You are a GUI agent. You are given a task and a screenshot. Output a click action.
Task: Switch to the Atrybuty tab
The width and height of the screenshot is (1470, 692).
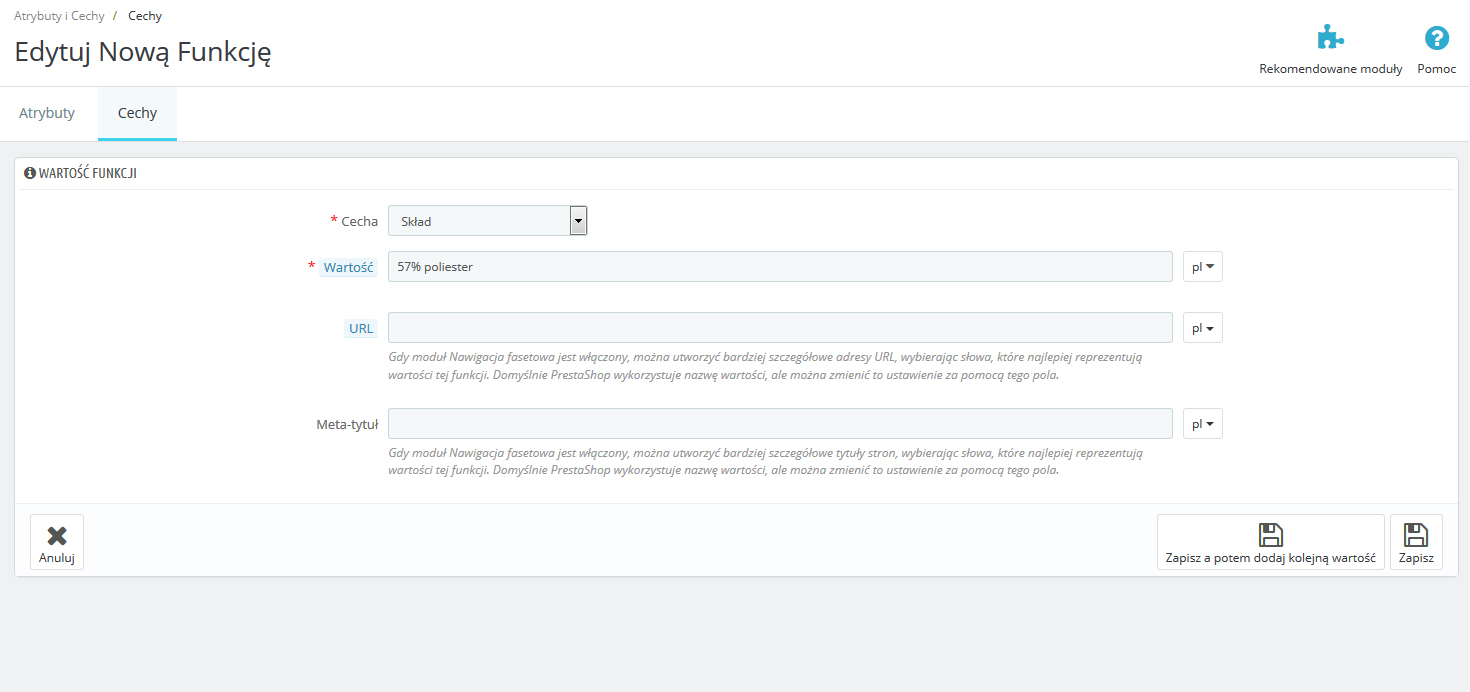point(47,113)
